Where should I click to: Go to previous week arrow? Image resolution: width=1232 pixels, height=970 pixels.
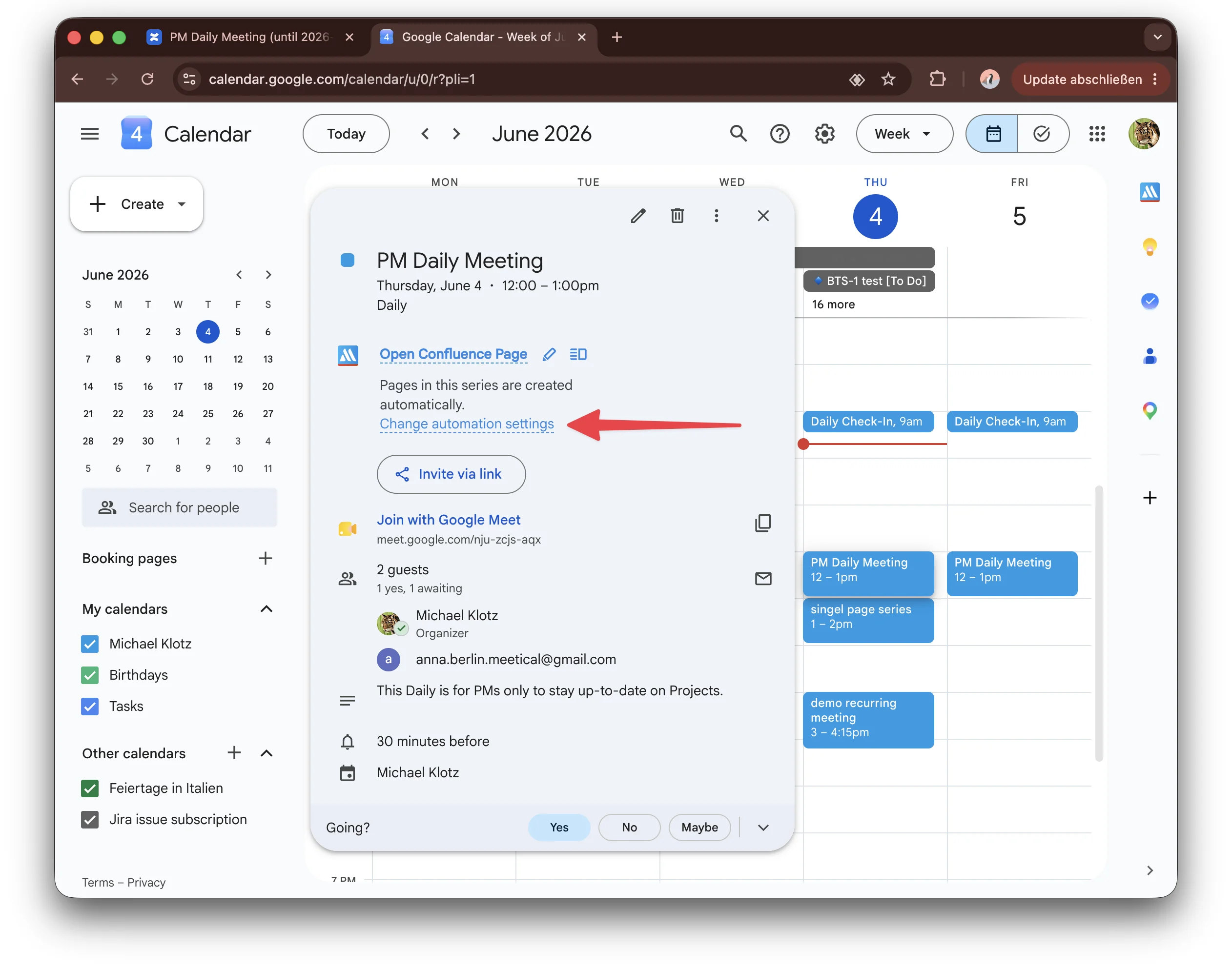[425, 134]
